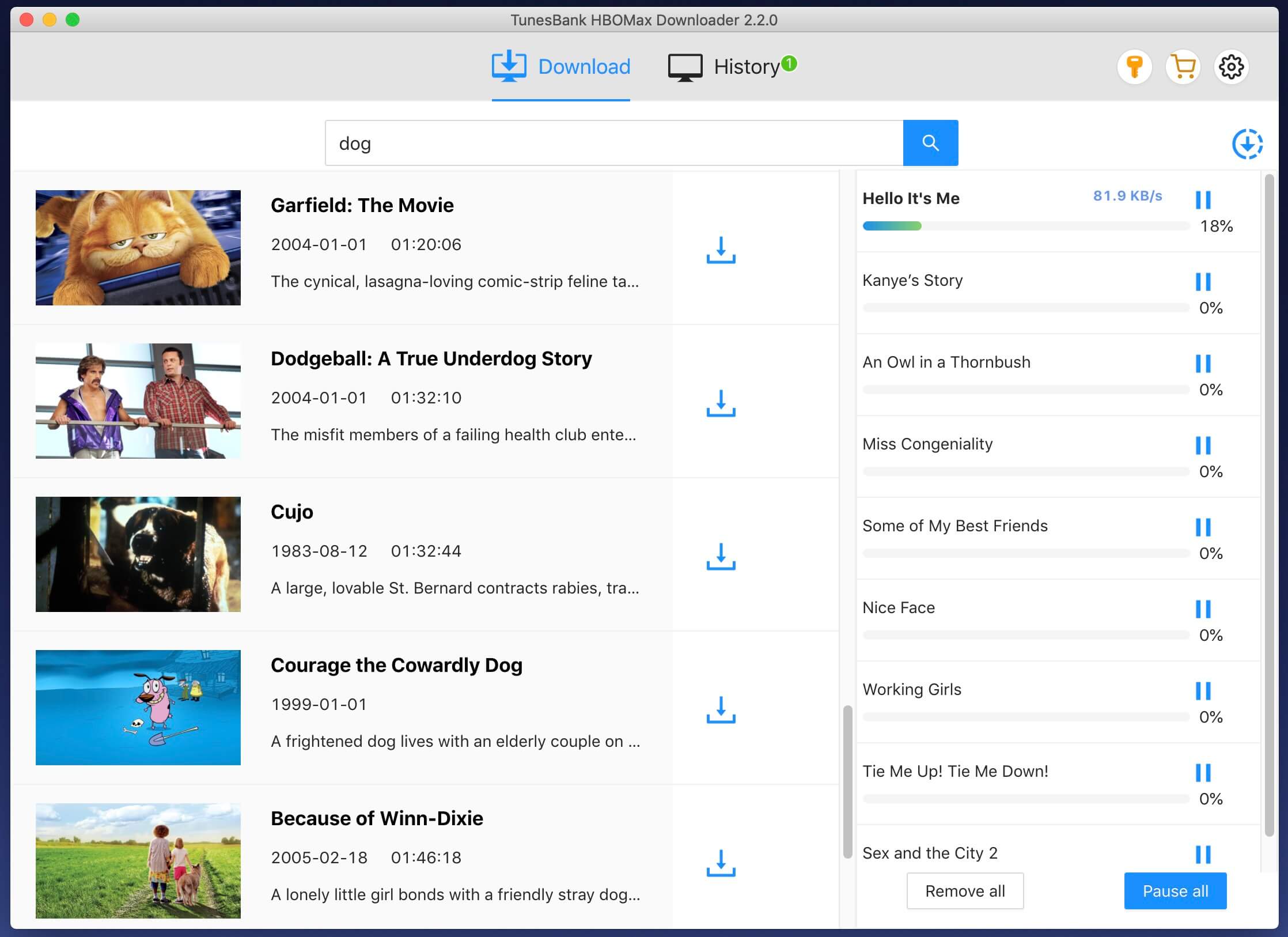Image resolution: width=1288 pixels, height=937 pixels.
Task: Open the shopping cart icon
Action: (1183, 67)
